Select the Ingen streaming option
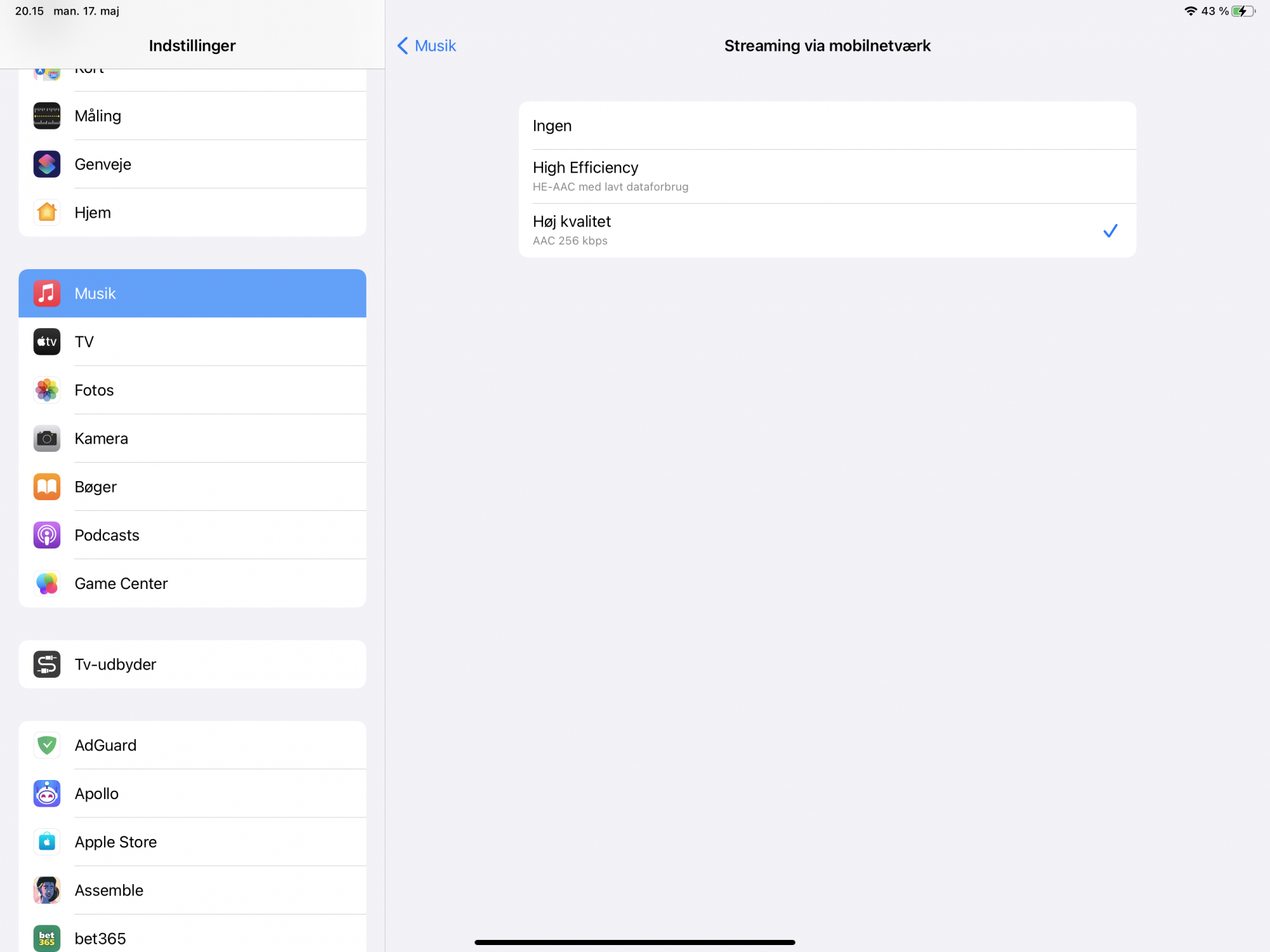1270x952 pixels. [825, 126]
